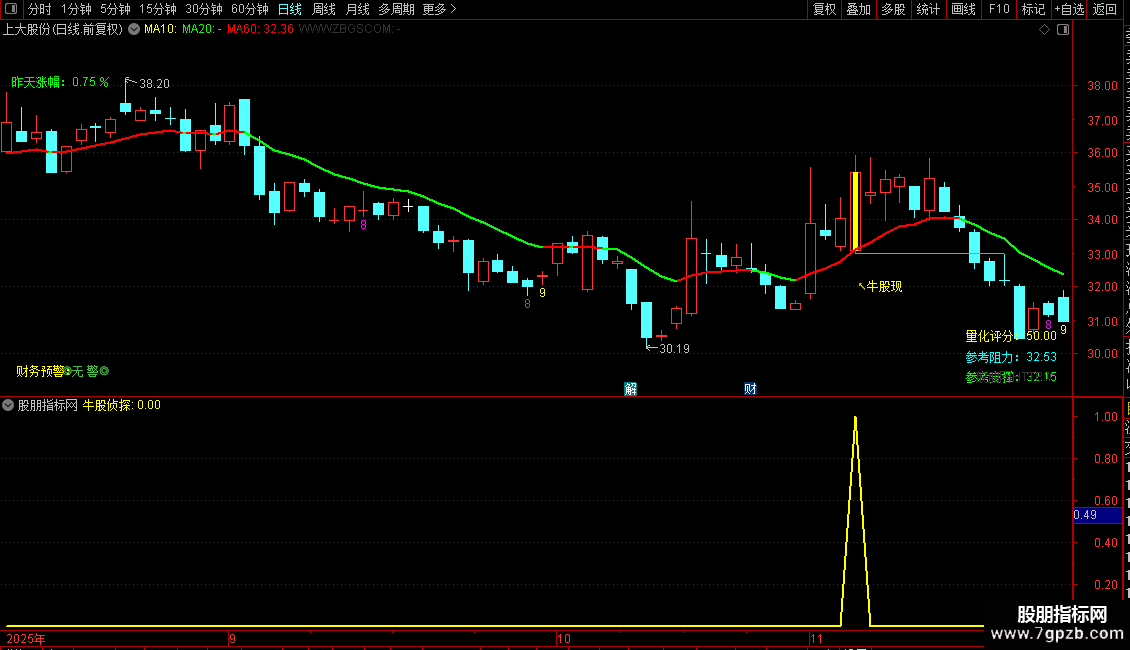The width and height of the screenshot is (1130, 650).
Task: Add stock to watchlist with +自选
Action: point(1069,9)
